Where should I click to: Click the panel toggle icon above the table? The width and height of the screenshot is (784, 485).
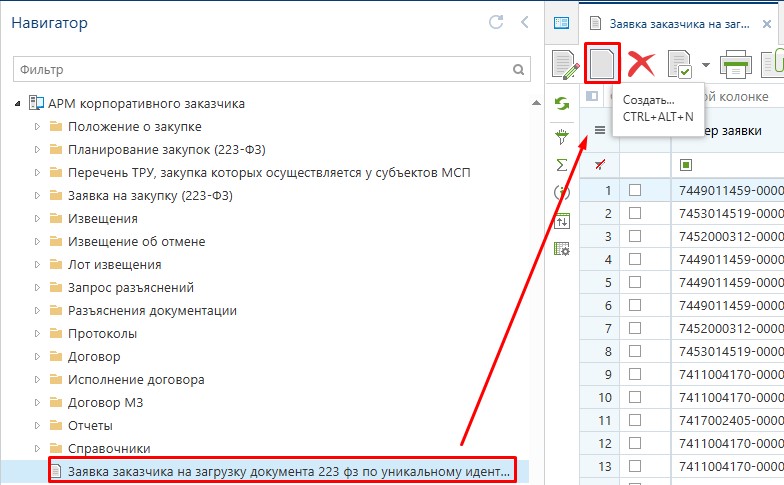(592, 96)
